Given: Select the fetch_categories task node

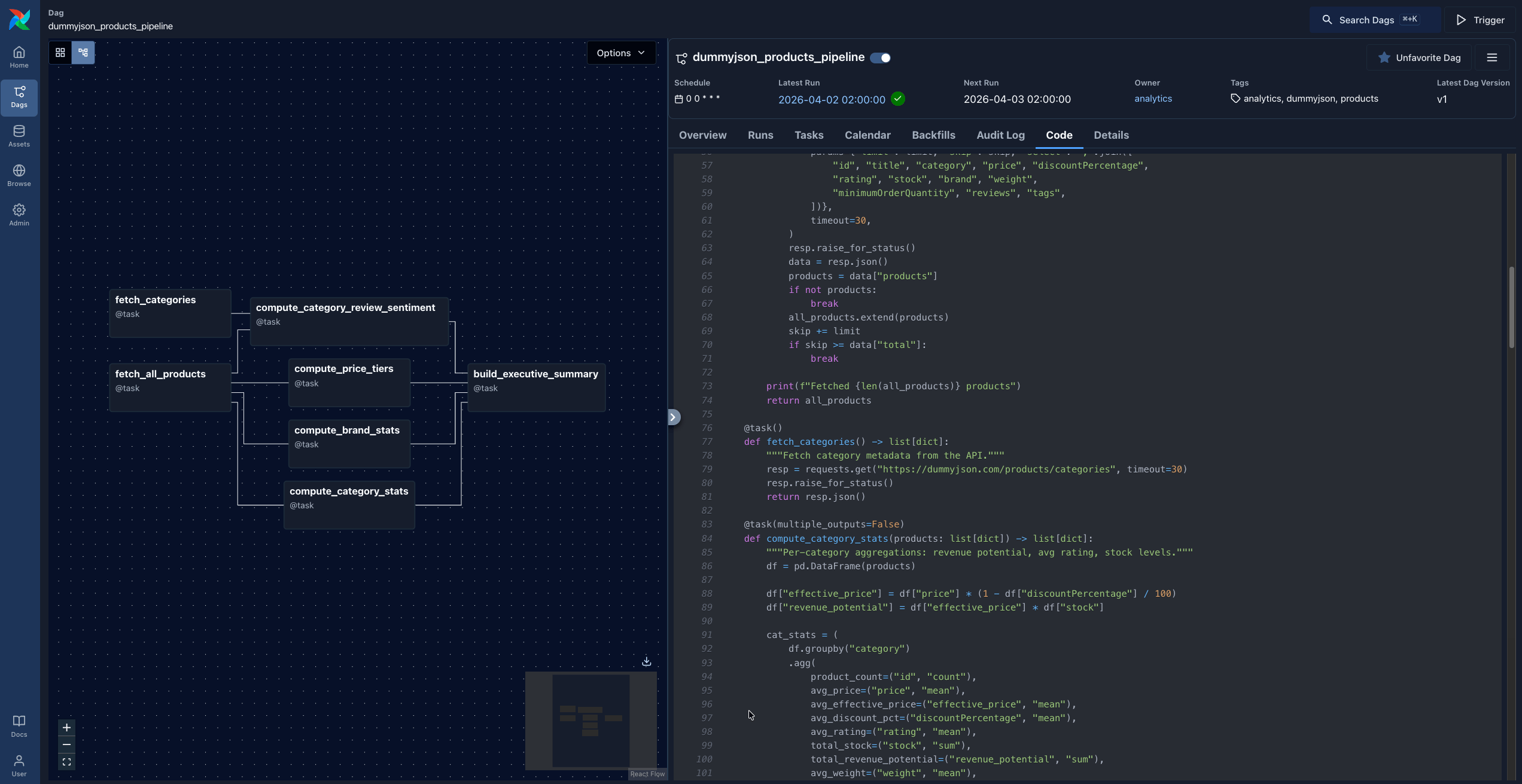Looking at the screenshot, I should 170,313.
